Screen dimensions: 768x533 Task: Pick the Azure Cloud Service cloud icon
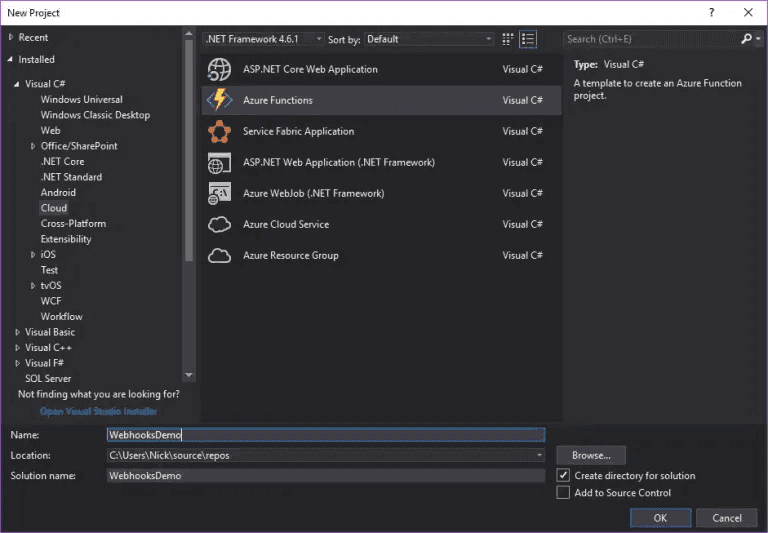pos(219,224)
